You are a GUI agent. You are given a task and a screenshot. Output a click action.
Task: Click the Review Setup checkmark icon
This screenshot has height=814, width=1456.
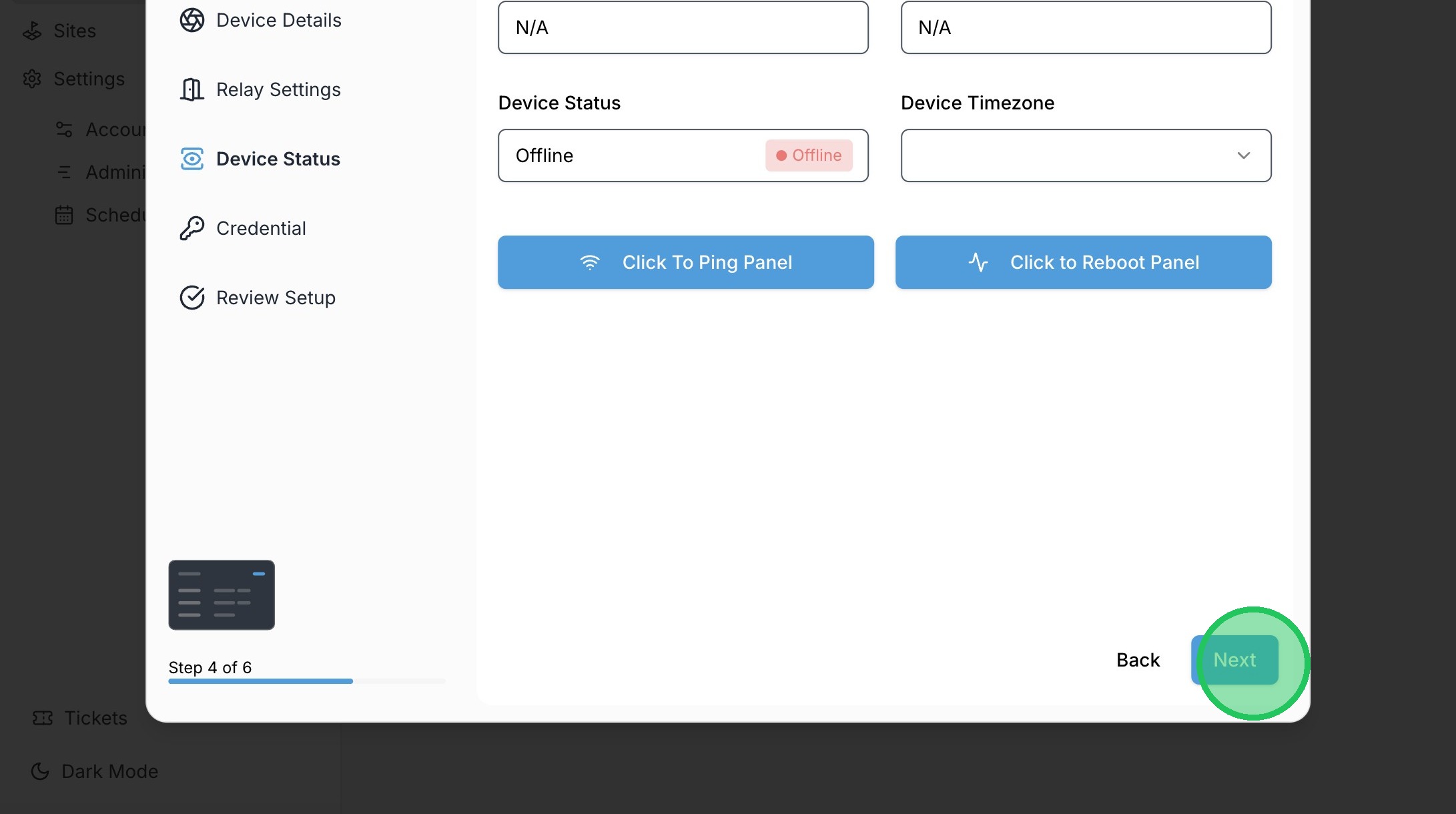tap(192, 298)
